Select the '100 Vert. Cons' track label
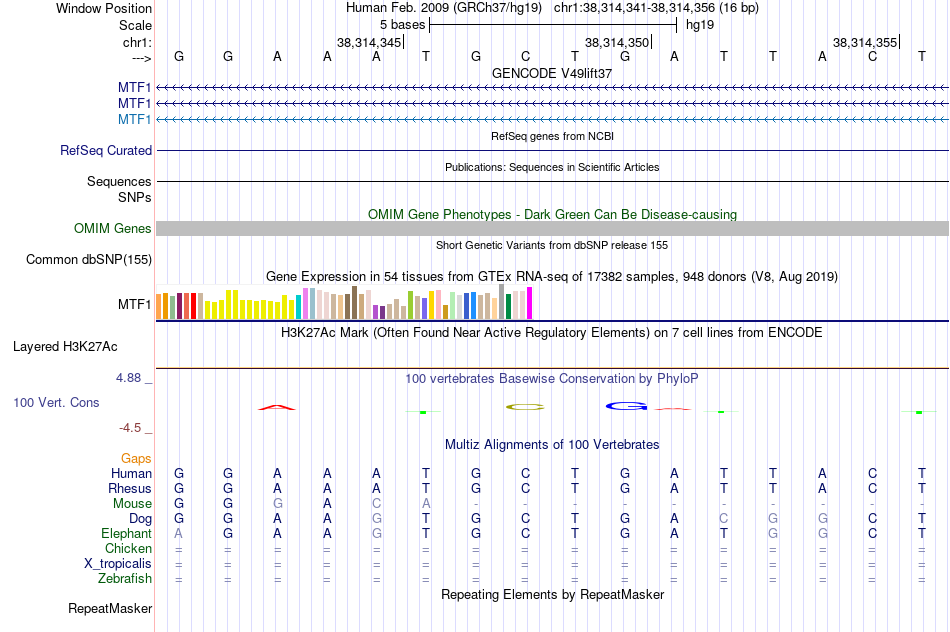This screenshot has height=632, width=950. pyautogui.click(x=56, y=402)
